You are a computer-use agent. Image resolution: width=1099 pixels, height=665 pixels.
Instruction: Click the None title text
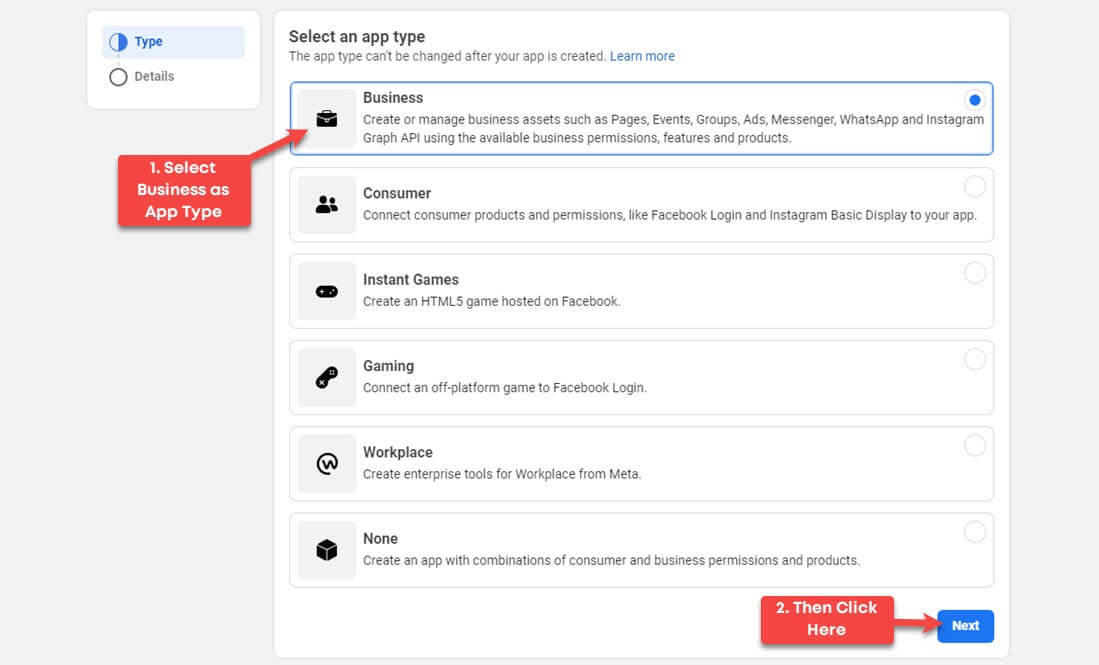pyautogui.click(x=381, y=538)
